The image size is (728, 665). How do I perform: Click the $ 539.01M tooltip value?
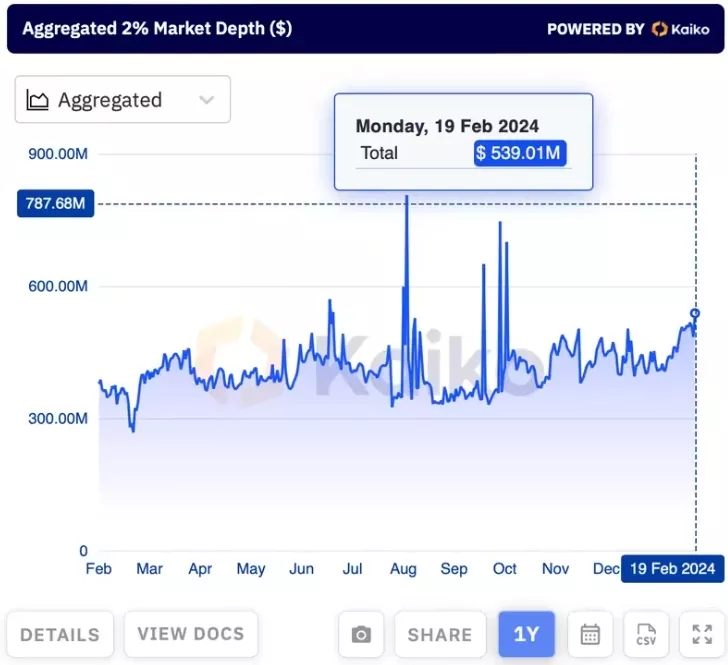pos(520,153)
